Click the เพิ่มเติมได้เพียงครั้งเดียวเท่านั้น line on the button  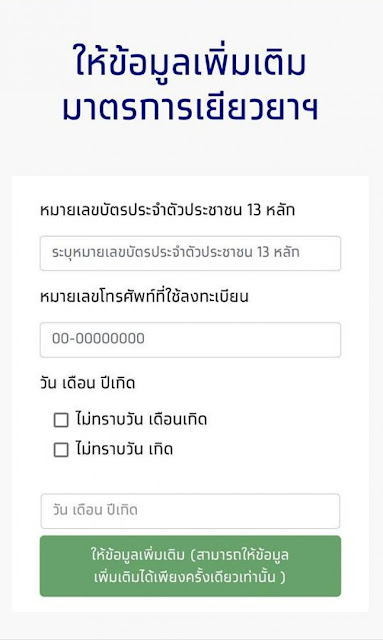click(186, 577)
